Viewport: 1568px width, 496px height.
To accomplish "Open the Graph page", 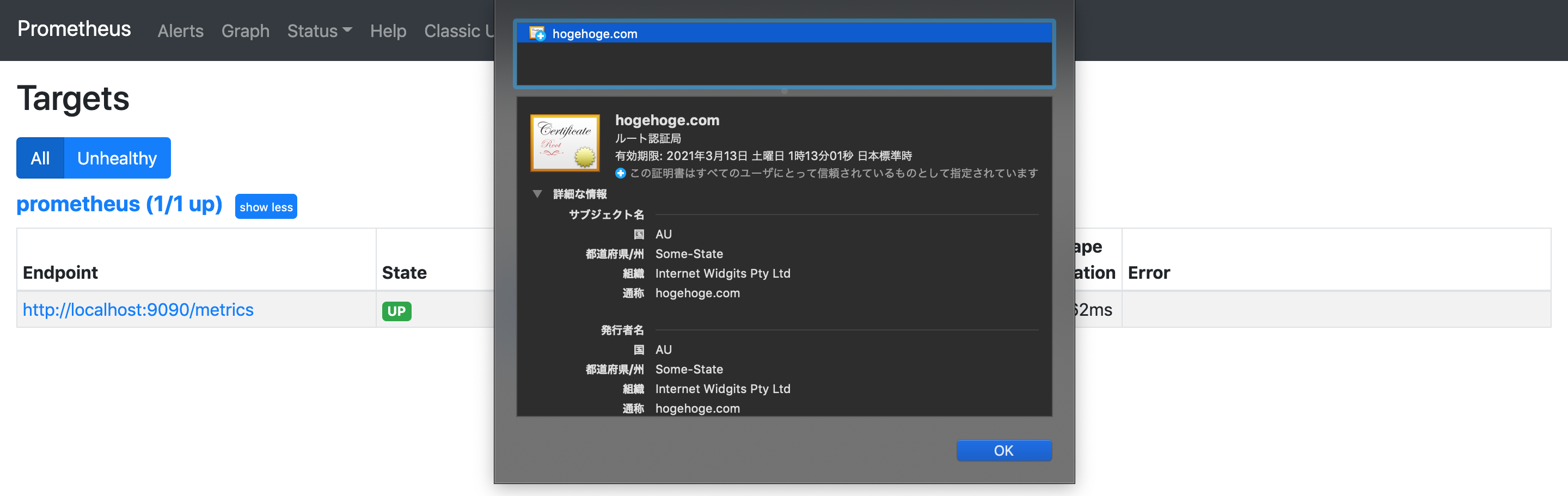I will tap(246, 31).
